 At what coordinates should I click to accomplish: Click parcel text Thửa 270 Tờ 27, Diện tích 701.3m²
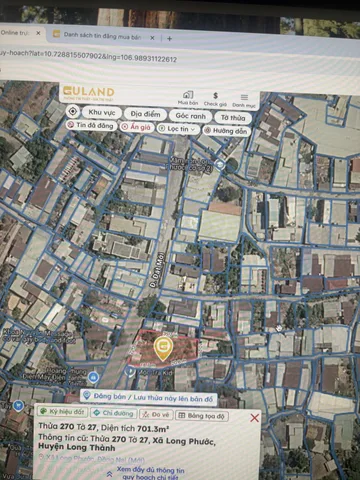coord(104,427)
